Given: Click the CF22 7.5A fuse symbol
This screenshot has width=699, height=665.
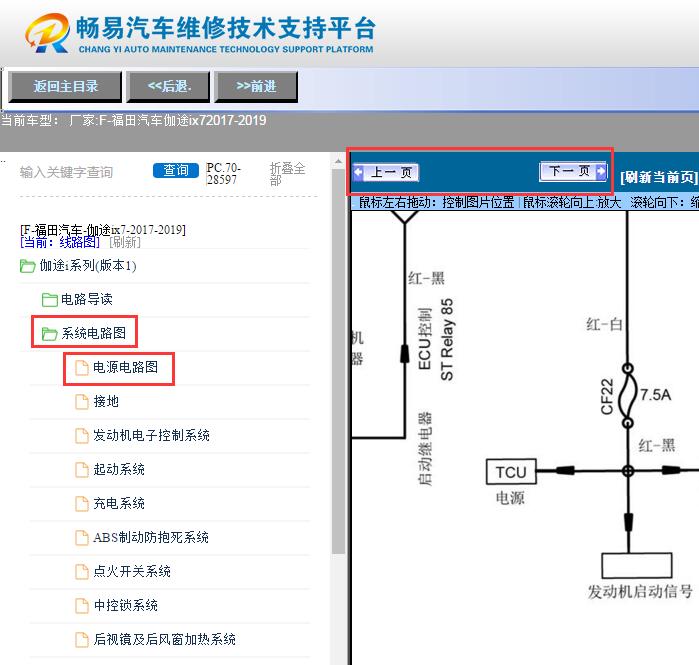Looking at the screenshot, I should pyautogui.click(x=628, y=395).
